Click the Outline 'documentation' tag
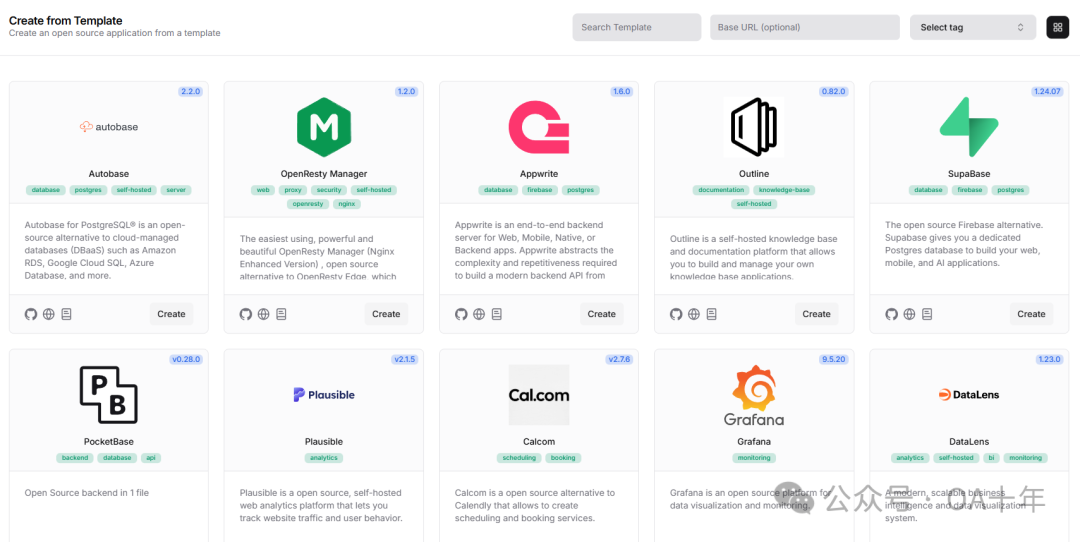The width and height of the screenshot is (1080, 542). point(720,190)
